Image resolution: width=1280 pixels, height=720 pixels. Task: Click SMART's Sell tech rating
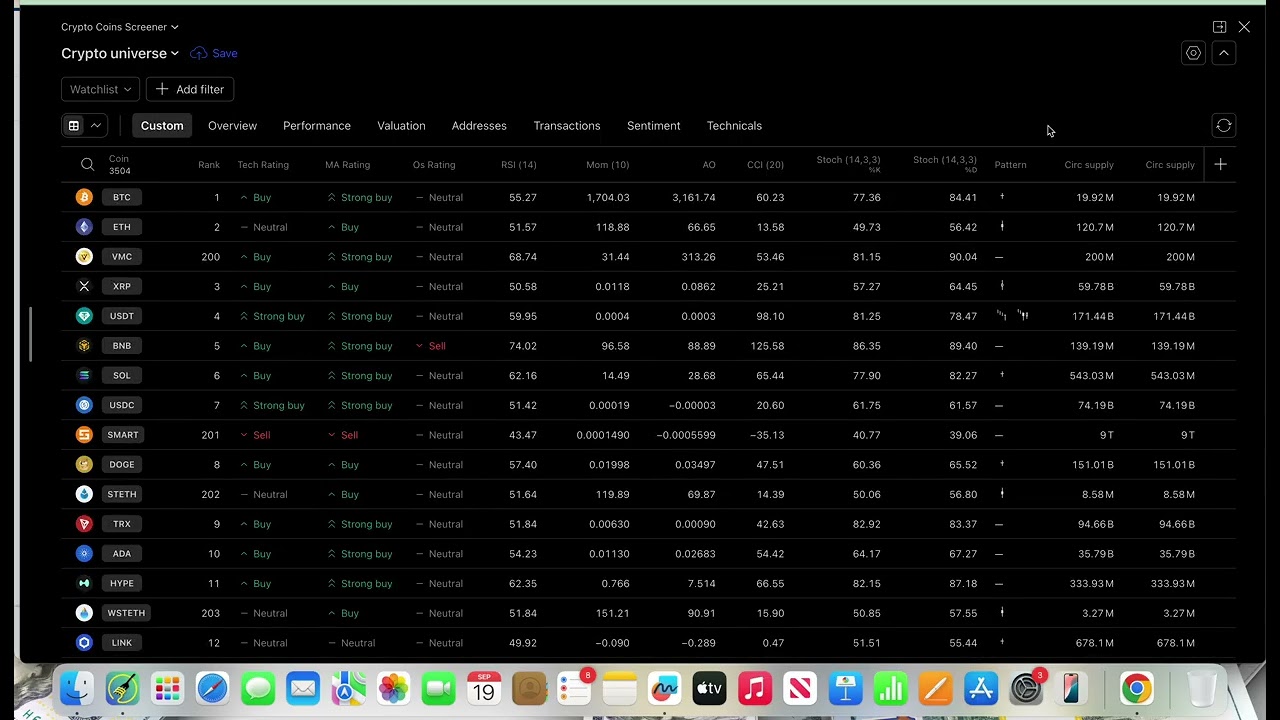[x=256, y=435]
